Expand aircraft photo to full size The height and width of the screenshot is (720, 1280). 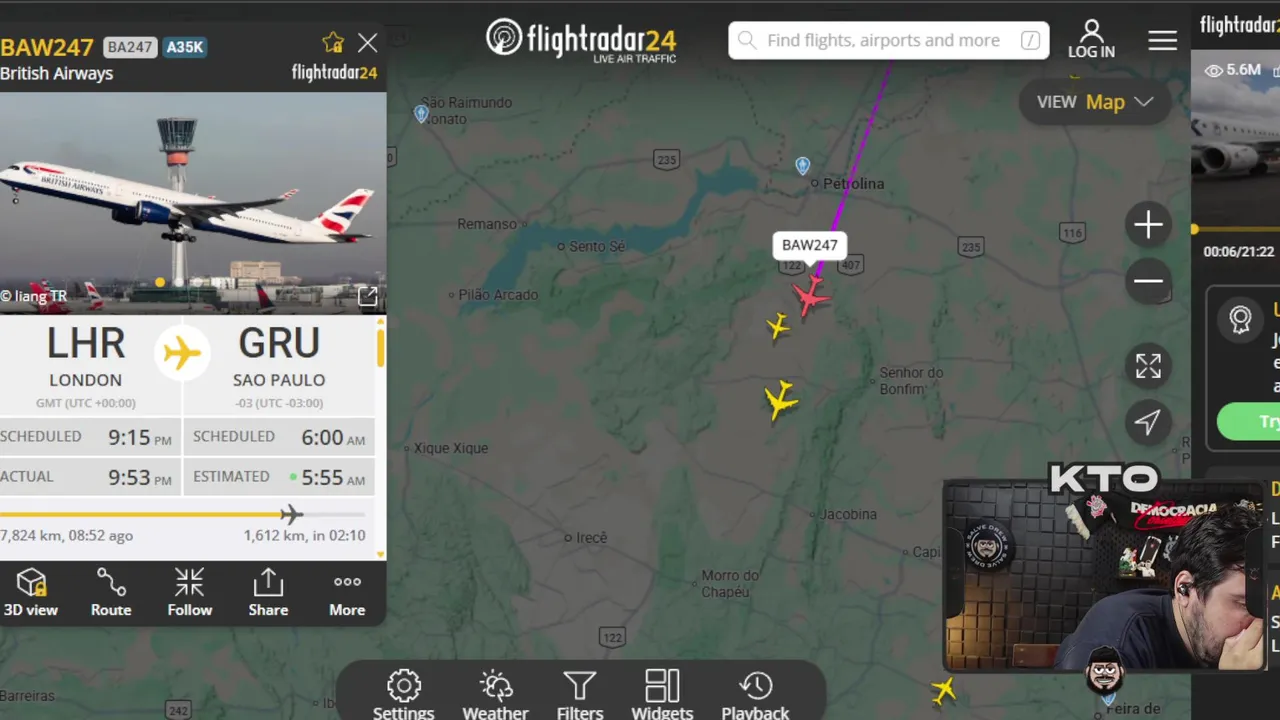click(x=367, y=296)
